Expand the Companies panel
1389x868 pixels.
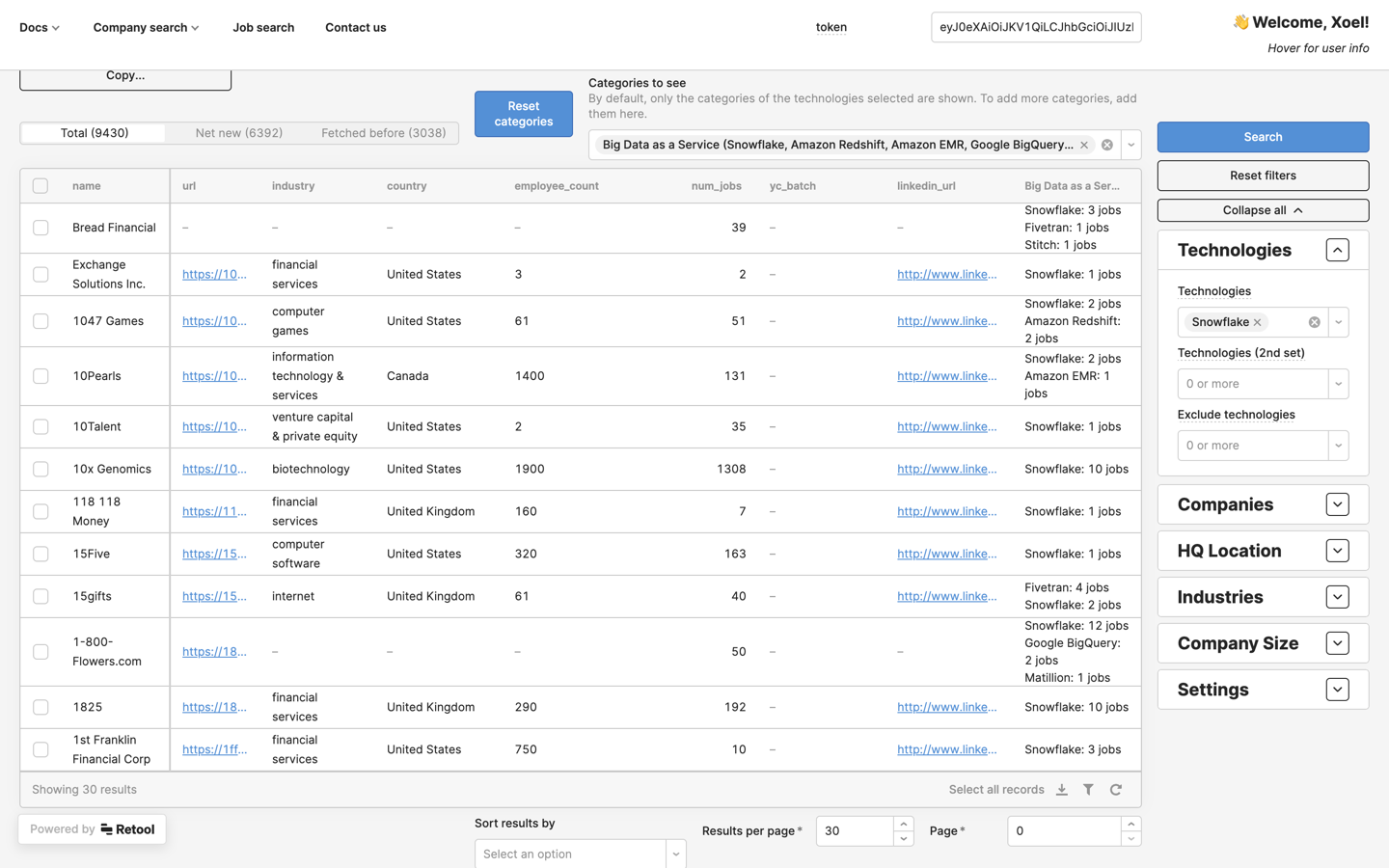pyautogui.click(x=1337, y=504)
